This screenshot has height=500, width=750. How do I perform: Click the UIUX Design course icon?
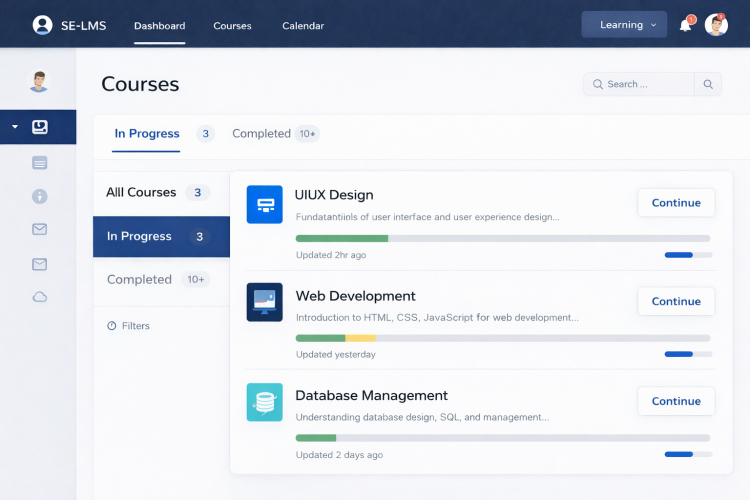point(265,204)
